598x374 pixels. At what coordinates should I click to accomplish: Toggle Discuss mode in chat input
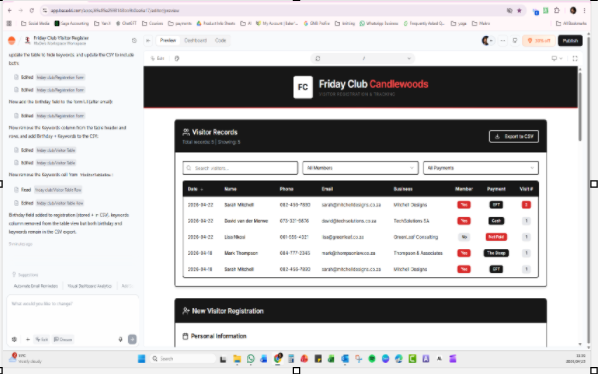[63, 339]
